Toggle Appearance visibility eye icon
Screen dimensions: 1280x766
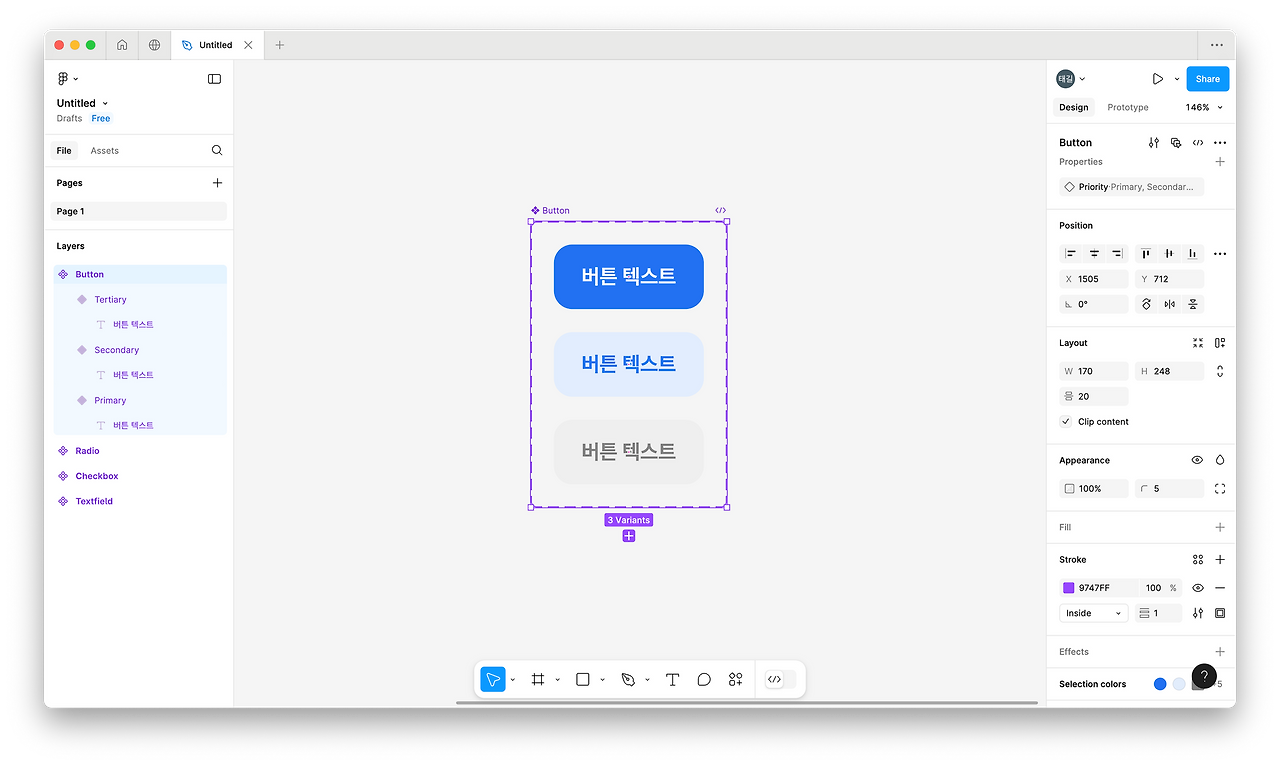[x=1198, y=461]
